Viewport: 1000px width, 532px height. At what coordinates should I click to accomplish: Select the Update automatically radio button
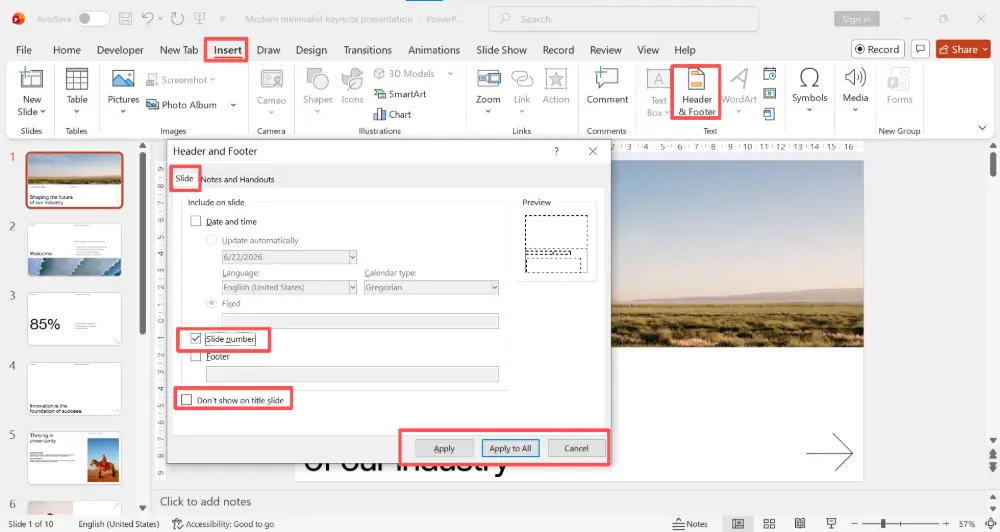tap(211, 240)
